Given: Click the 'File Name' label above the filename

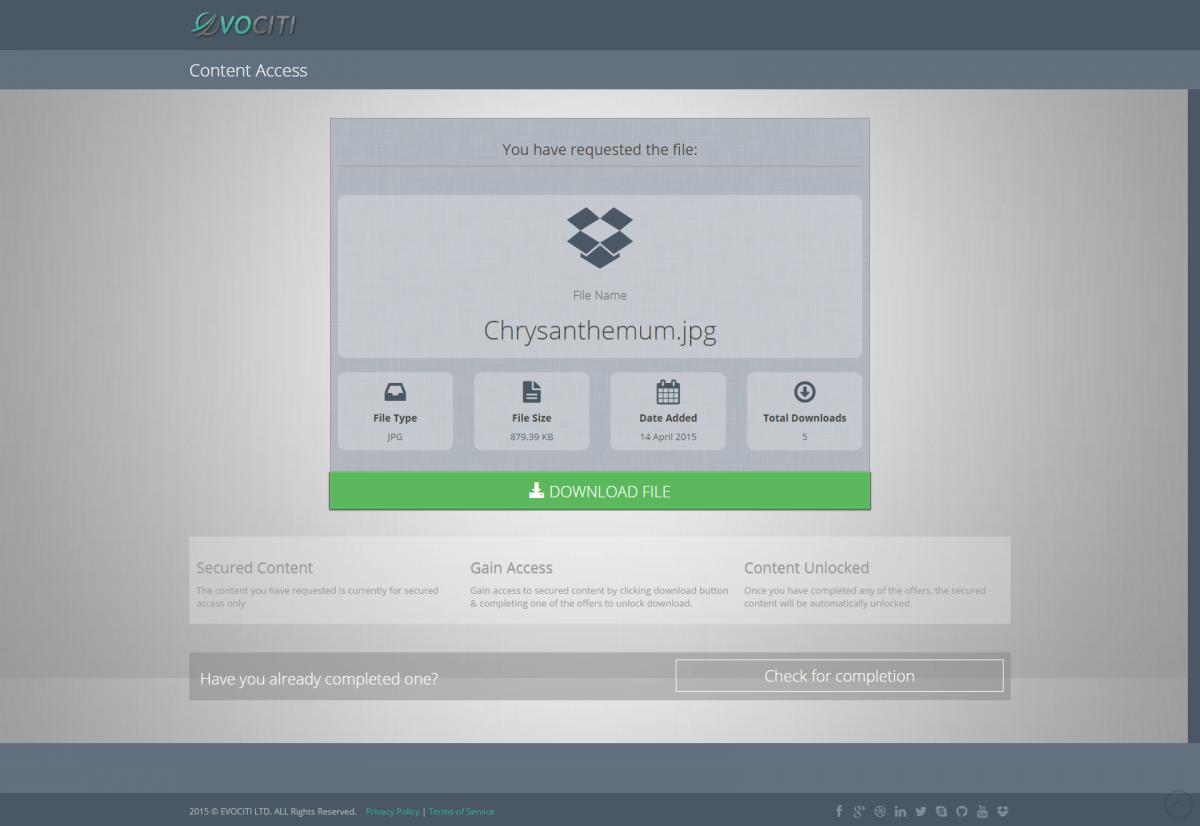Looking at the screenshot, I should (x=600, y=295).
